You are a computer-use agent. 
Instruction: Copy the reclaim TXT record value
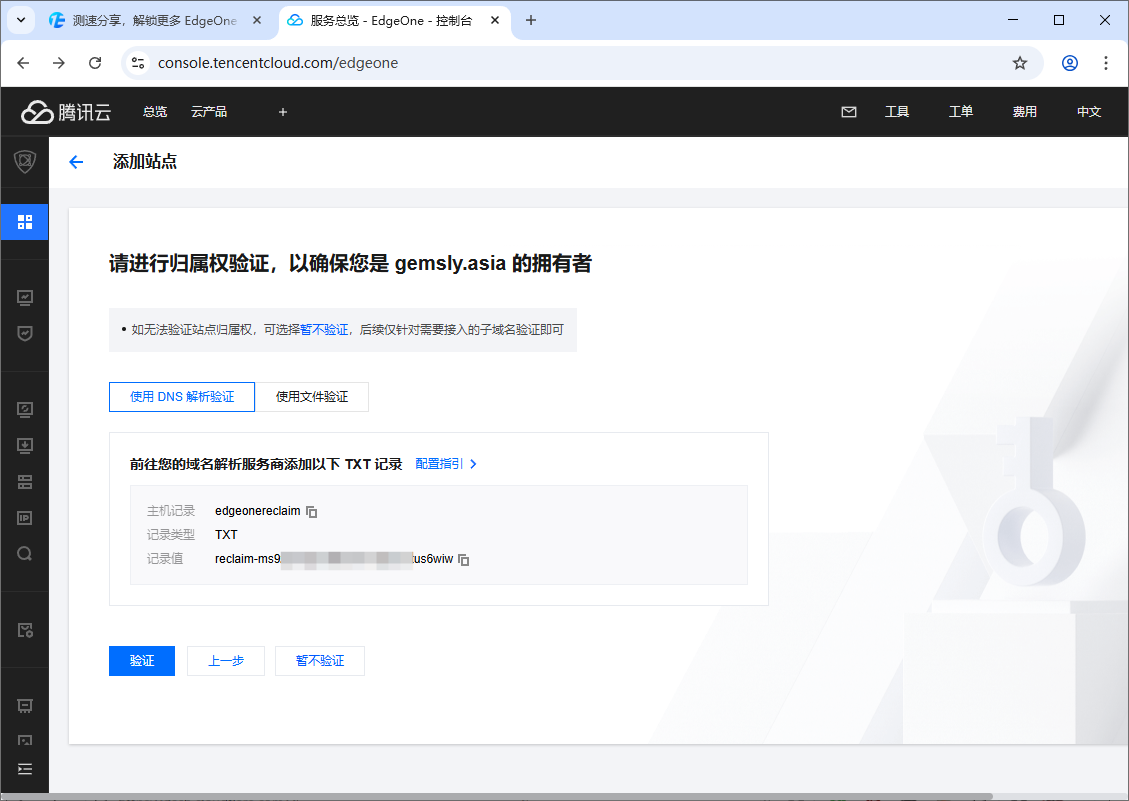463,560
